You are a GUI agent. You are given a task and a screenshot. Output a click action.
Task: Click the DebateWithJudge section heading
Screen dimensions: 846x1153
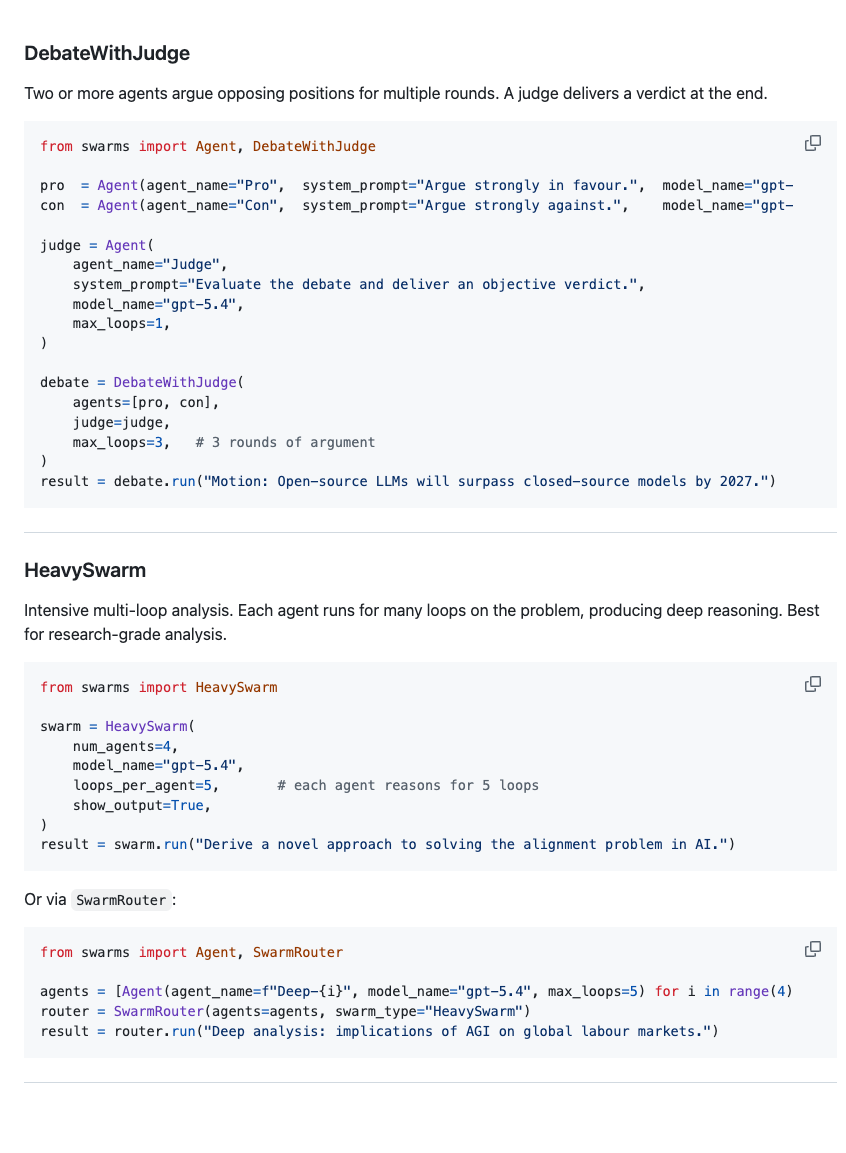107,53
